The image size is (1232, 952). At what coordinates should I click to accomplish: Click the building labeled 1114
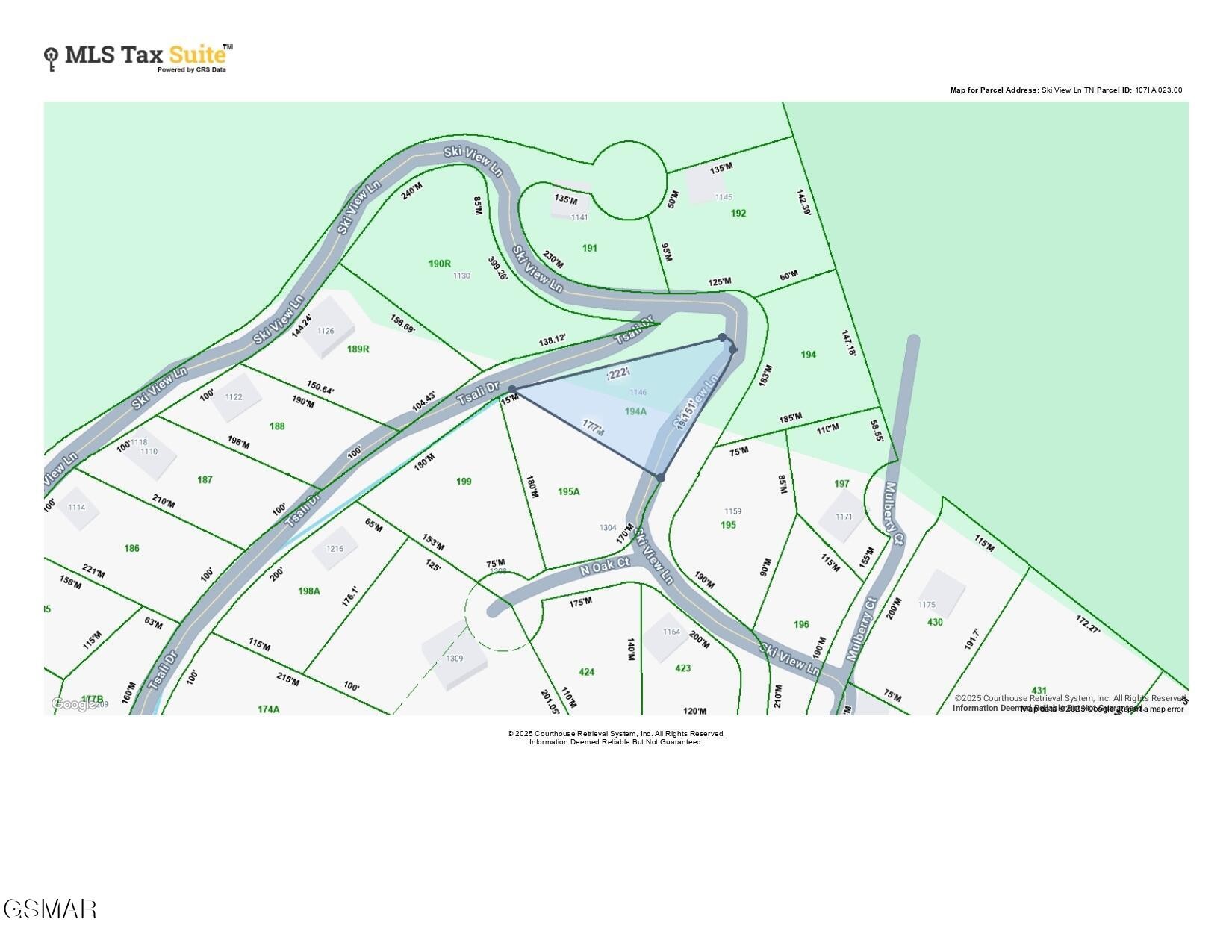77,508
